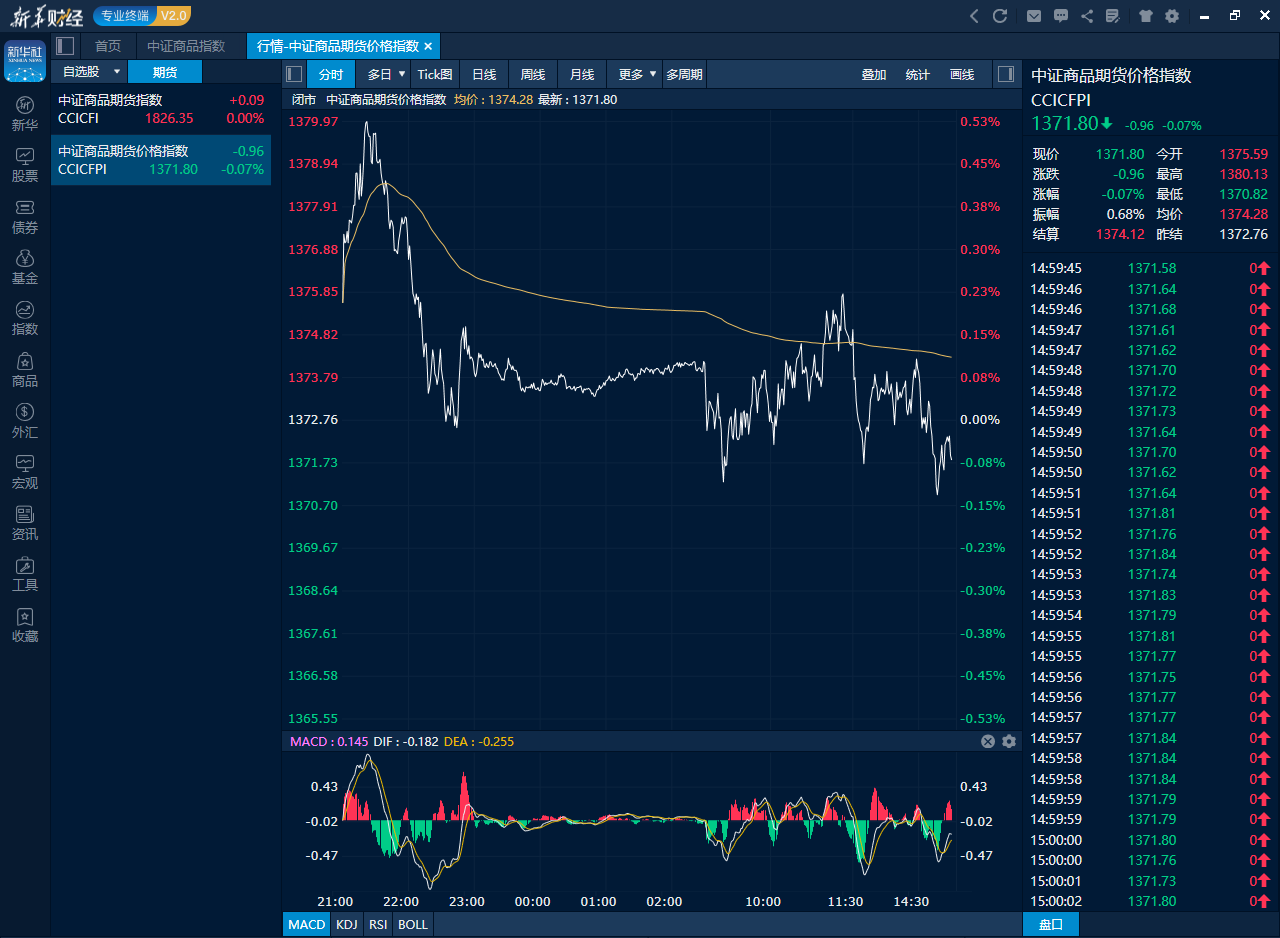Switch to the 首页 tab
Screen dimensions: 1280x938
tap(108, 46)
